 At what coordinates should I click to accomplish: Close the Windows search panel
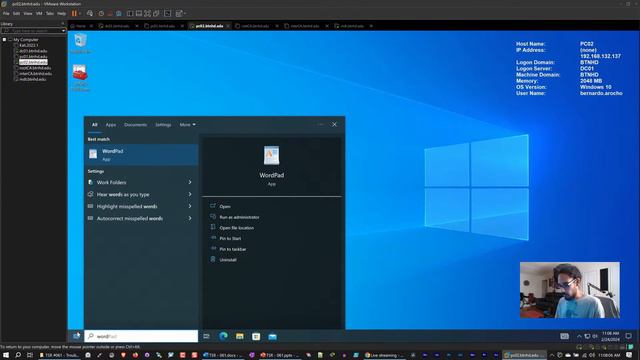(x=334, y=124)
